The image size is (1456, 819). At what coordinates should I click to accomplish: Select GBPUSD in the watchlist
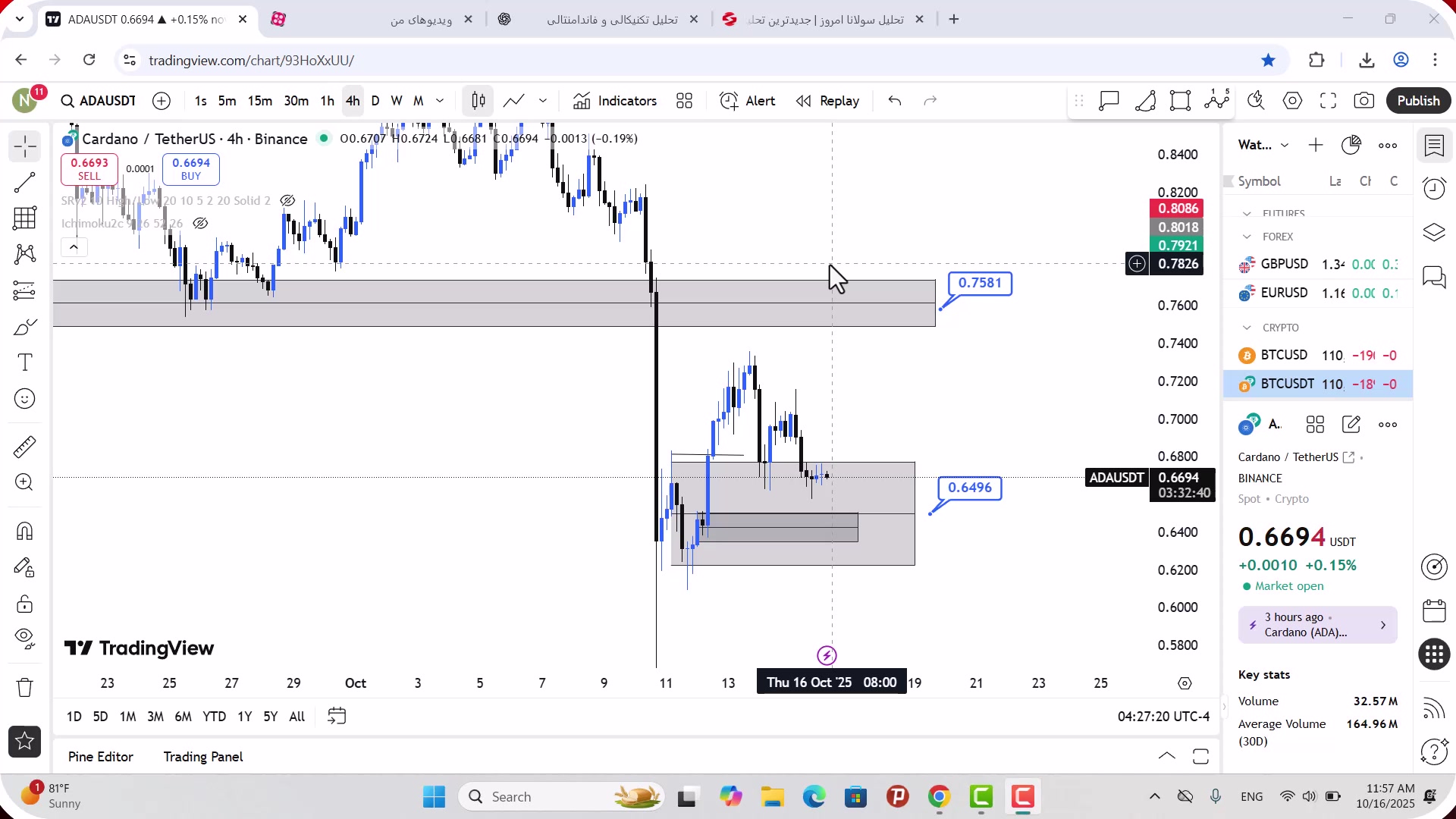pos(1318,265)
